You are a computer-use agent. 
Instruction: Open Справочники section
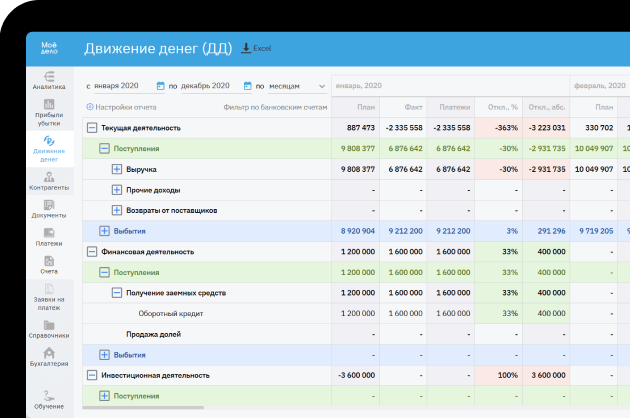tap(49, 330)
